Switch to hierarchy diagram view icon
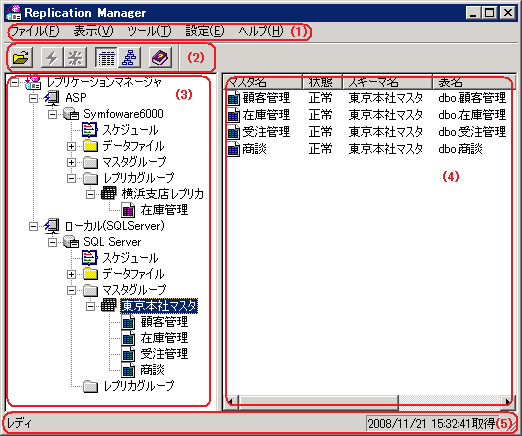This screenshot has width=522, height=436. click(129, 58)
